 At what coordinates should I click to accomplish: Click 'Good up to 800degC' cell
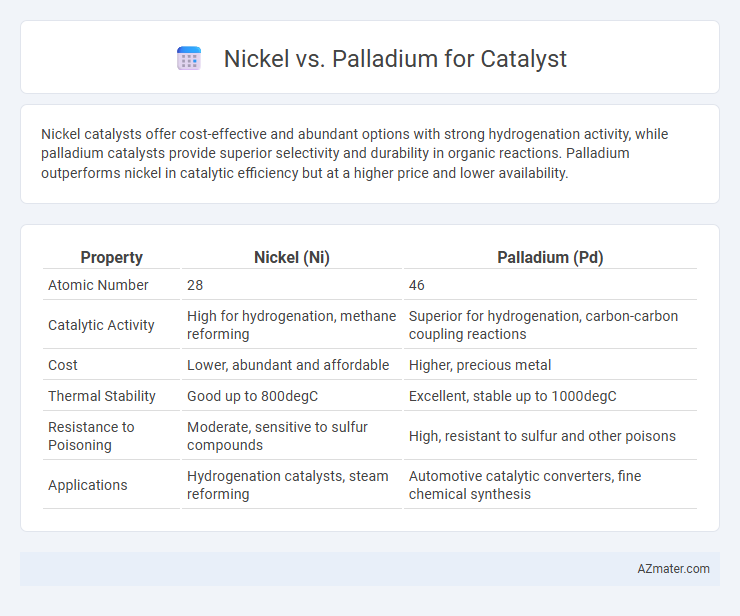(x=292, y=396)
